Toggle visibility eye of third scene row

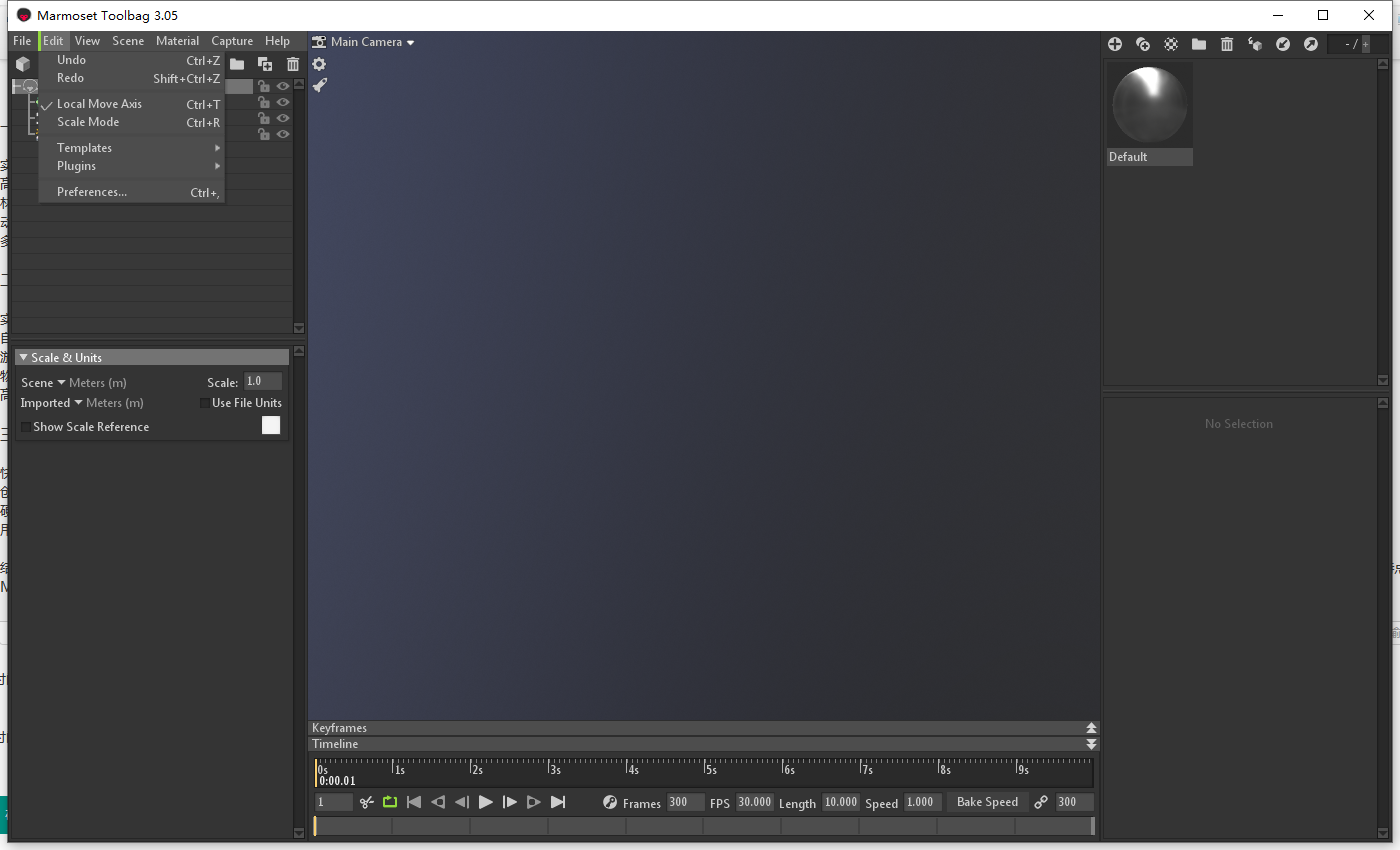283,118
